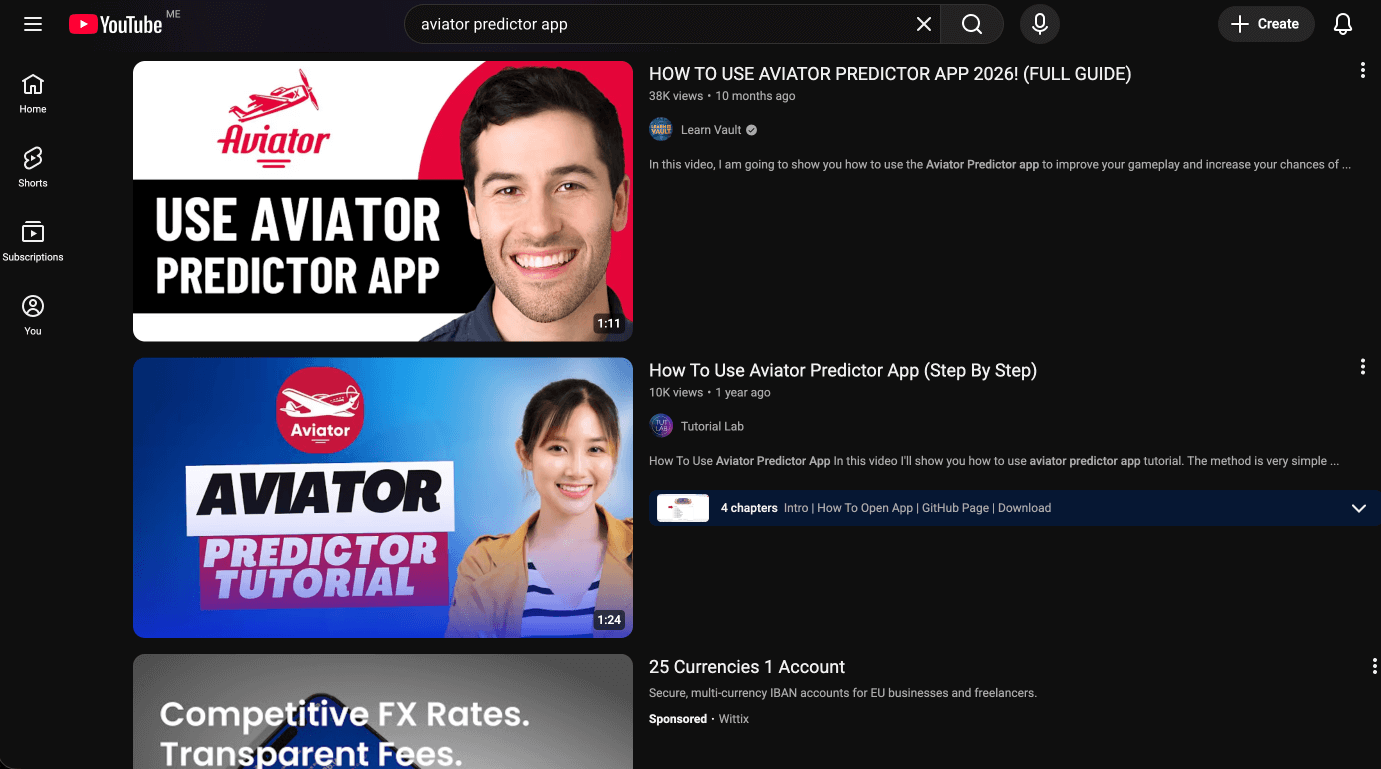
Task: Expand the 4 chapters list
Action: click(1359, 507)
